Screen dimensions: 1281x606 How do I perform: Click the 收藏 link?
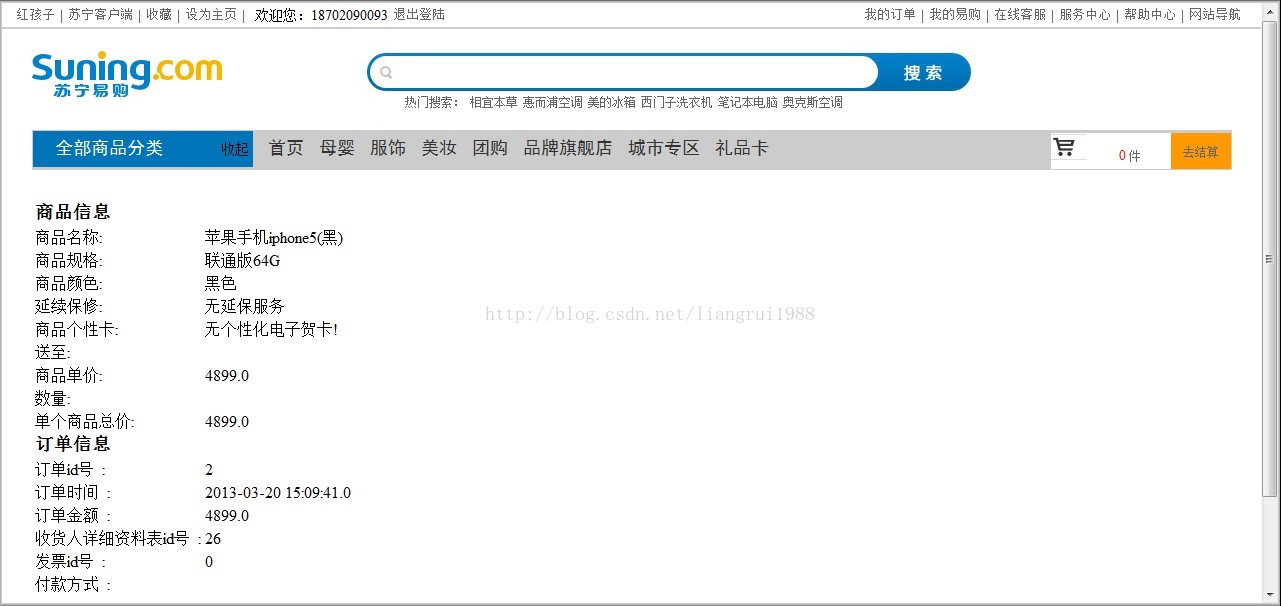tap(159, 15)
